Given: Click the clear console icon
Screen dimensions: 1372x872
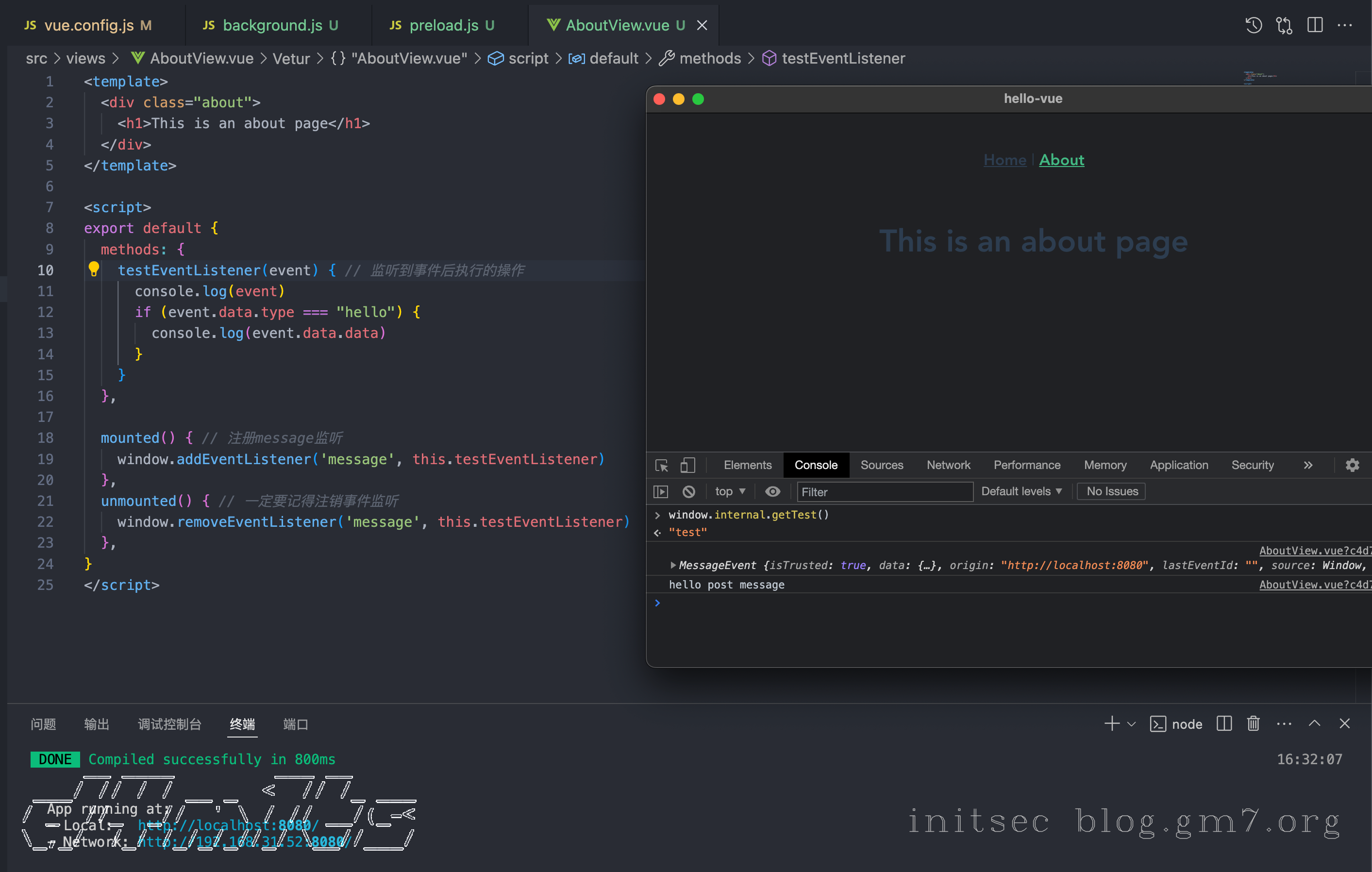Looking at the screenshot, I should coord(689,491).
